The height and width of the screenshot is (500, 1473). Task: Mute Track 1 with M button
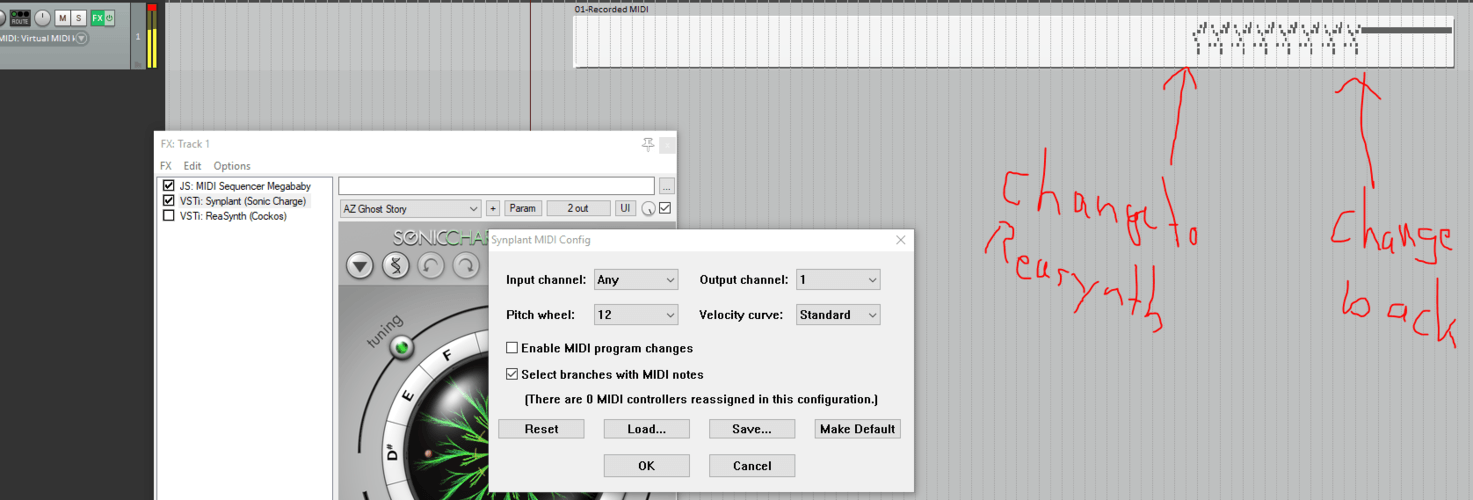click(63, 18)
